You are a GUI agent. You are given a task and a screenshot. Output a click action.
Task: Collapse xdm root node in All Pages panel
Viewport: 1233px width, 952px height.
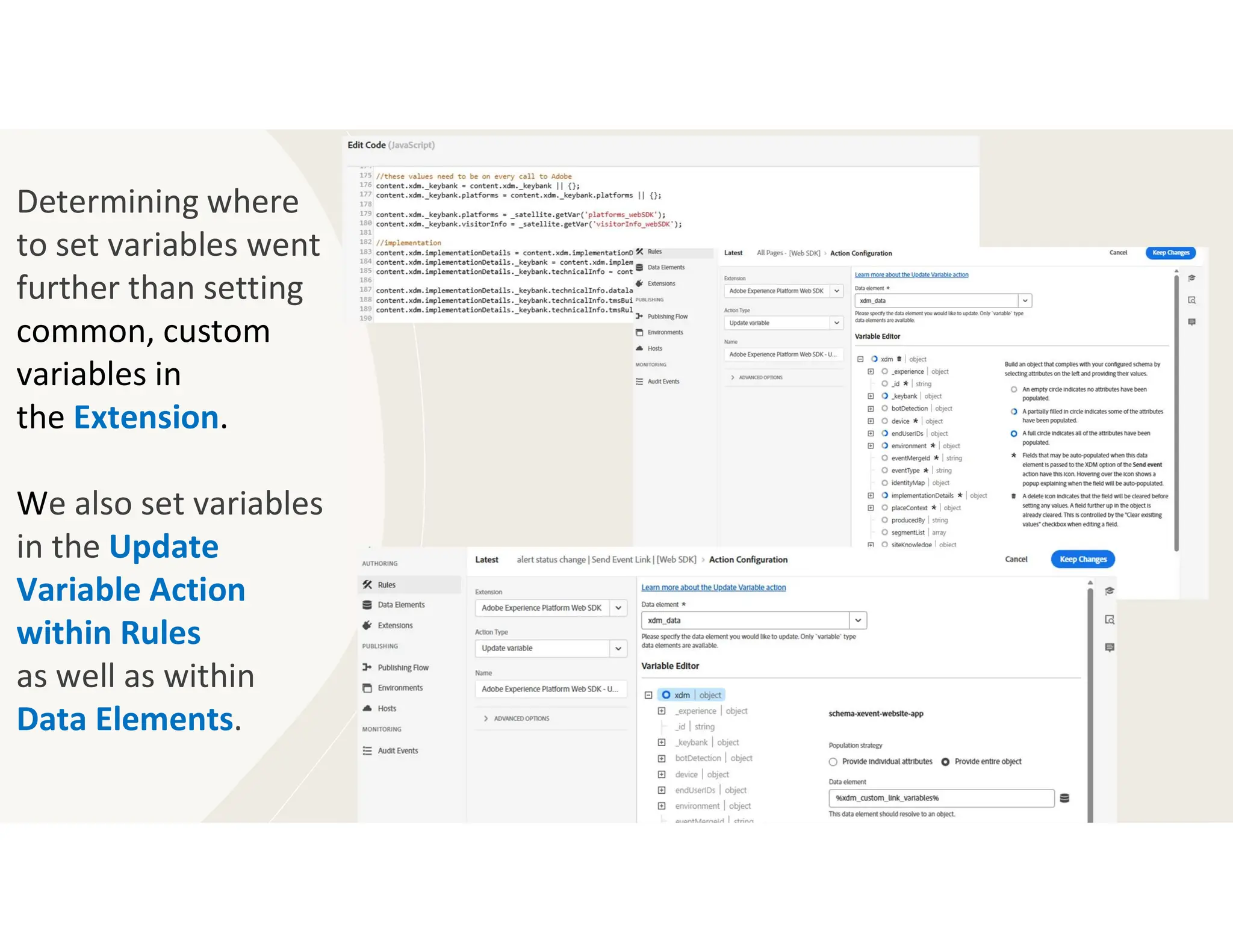[x=860, y=359]
